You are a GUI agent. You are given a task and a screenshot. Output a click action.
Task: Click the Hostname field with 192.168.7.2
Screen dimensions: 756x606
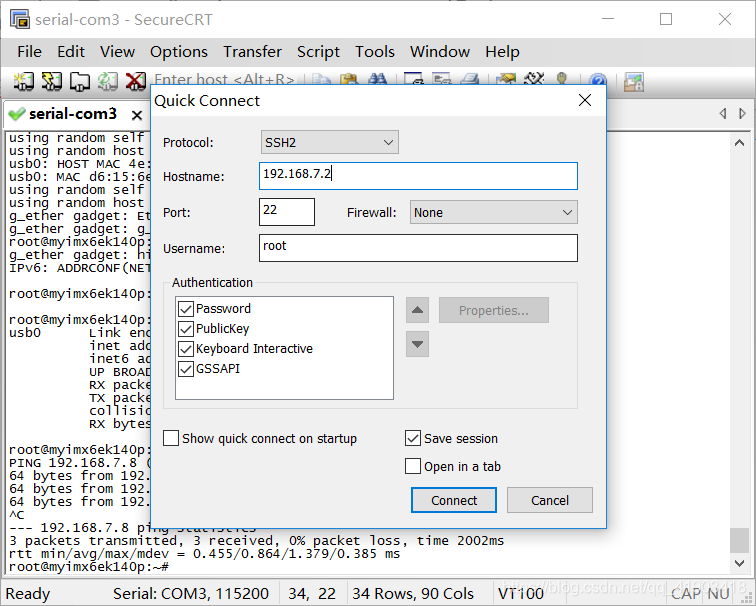tap(418, 176)
